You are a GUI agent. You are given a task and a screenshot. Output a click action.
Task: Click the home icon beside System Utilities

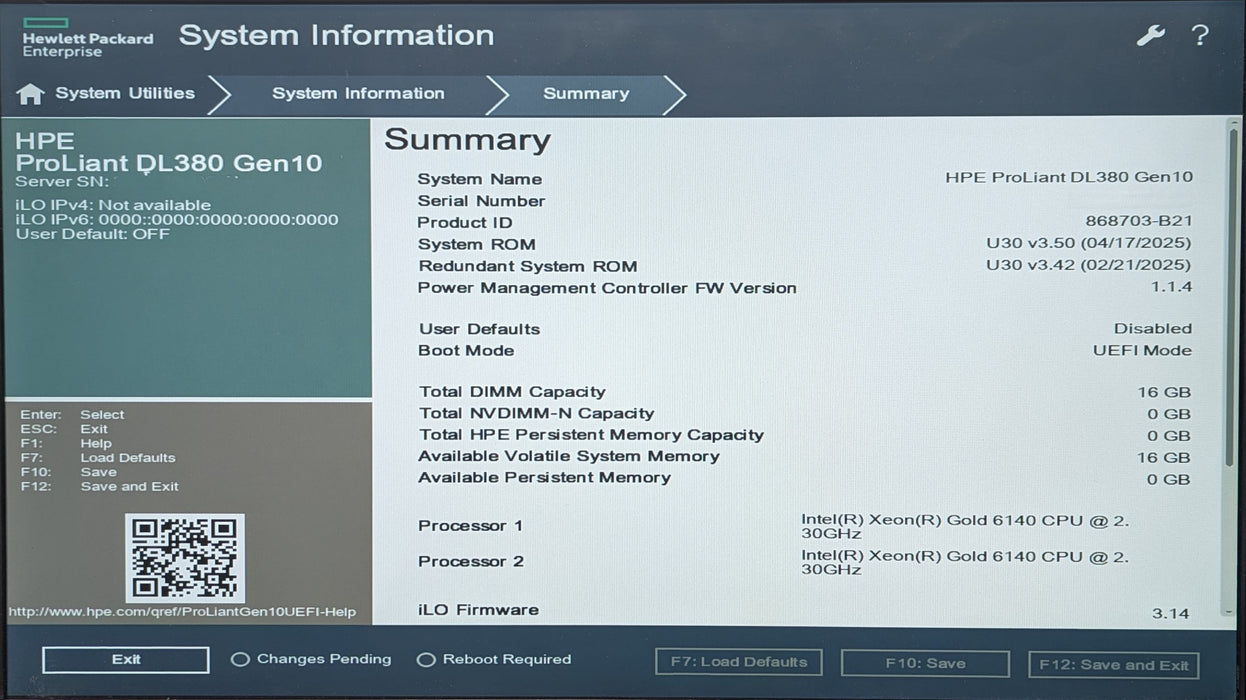pos(31,93)
